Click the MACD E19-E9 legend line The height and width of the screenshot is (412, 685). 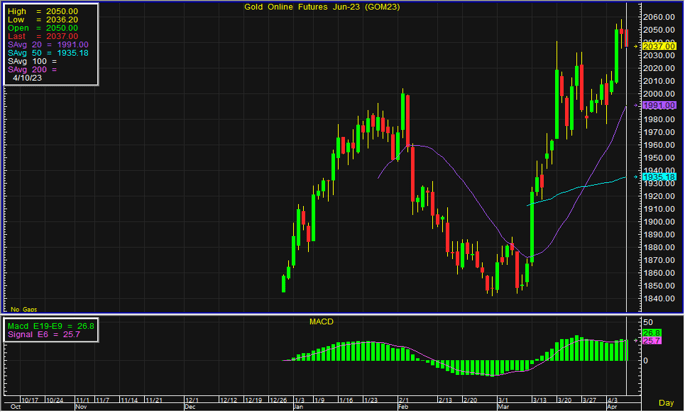[x=50, y=326]
